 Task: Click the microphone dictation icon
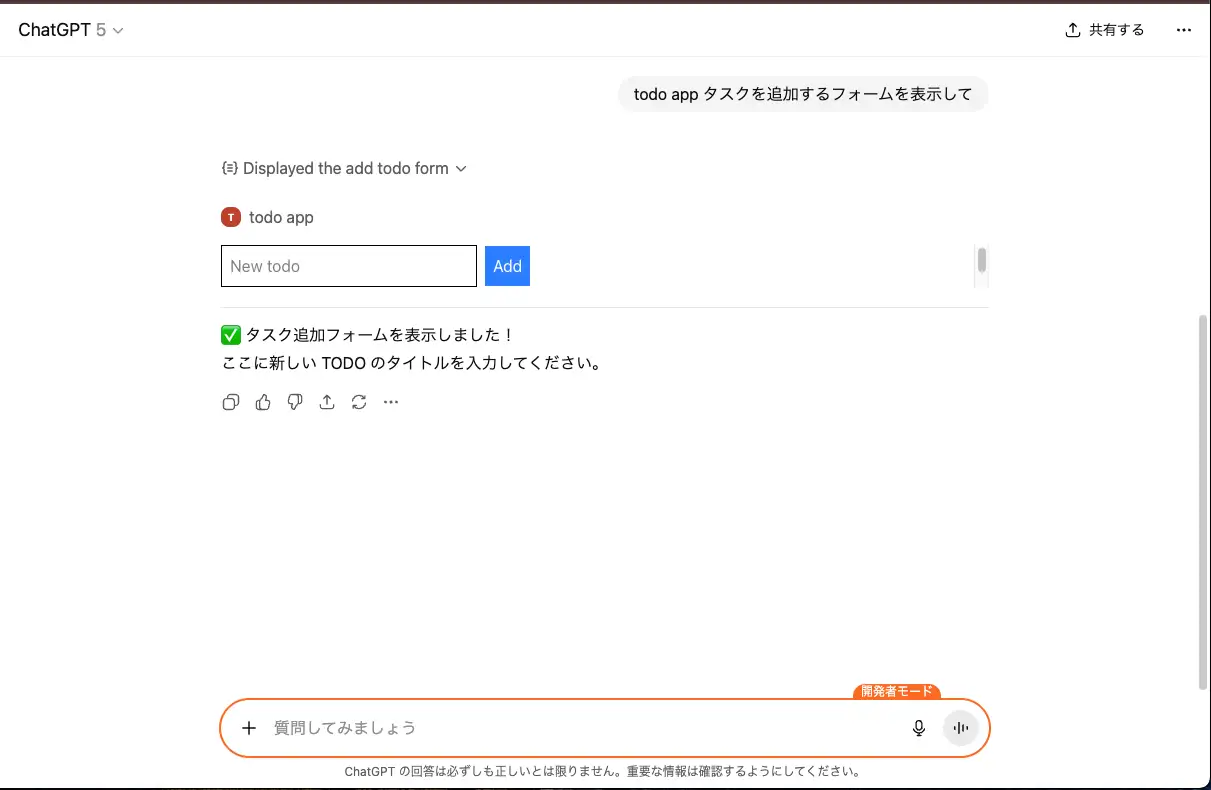[919, 728]
